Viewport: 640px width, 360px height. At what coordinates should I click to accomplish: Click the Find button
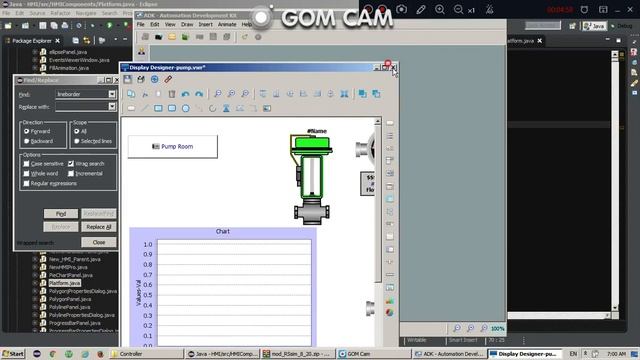(61, 213)
